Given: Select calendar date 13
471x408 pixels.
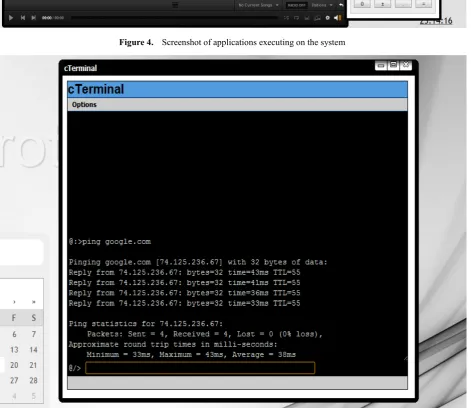Looking at the screenshot, I should pos(14,350).
